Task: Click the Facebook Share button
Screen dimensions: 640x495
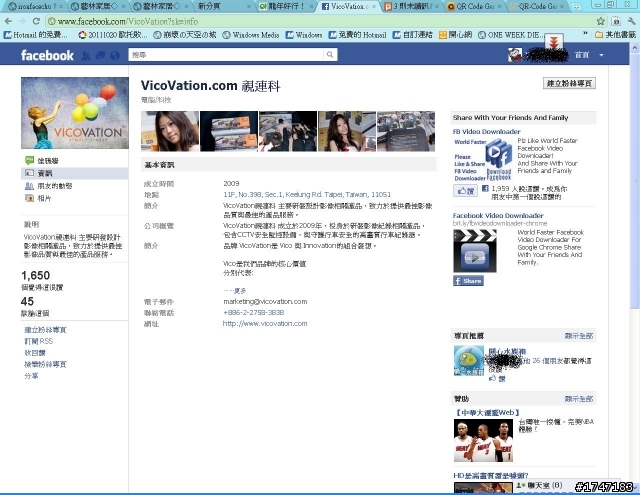Action: (x=468, y=281)
